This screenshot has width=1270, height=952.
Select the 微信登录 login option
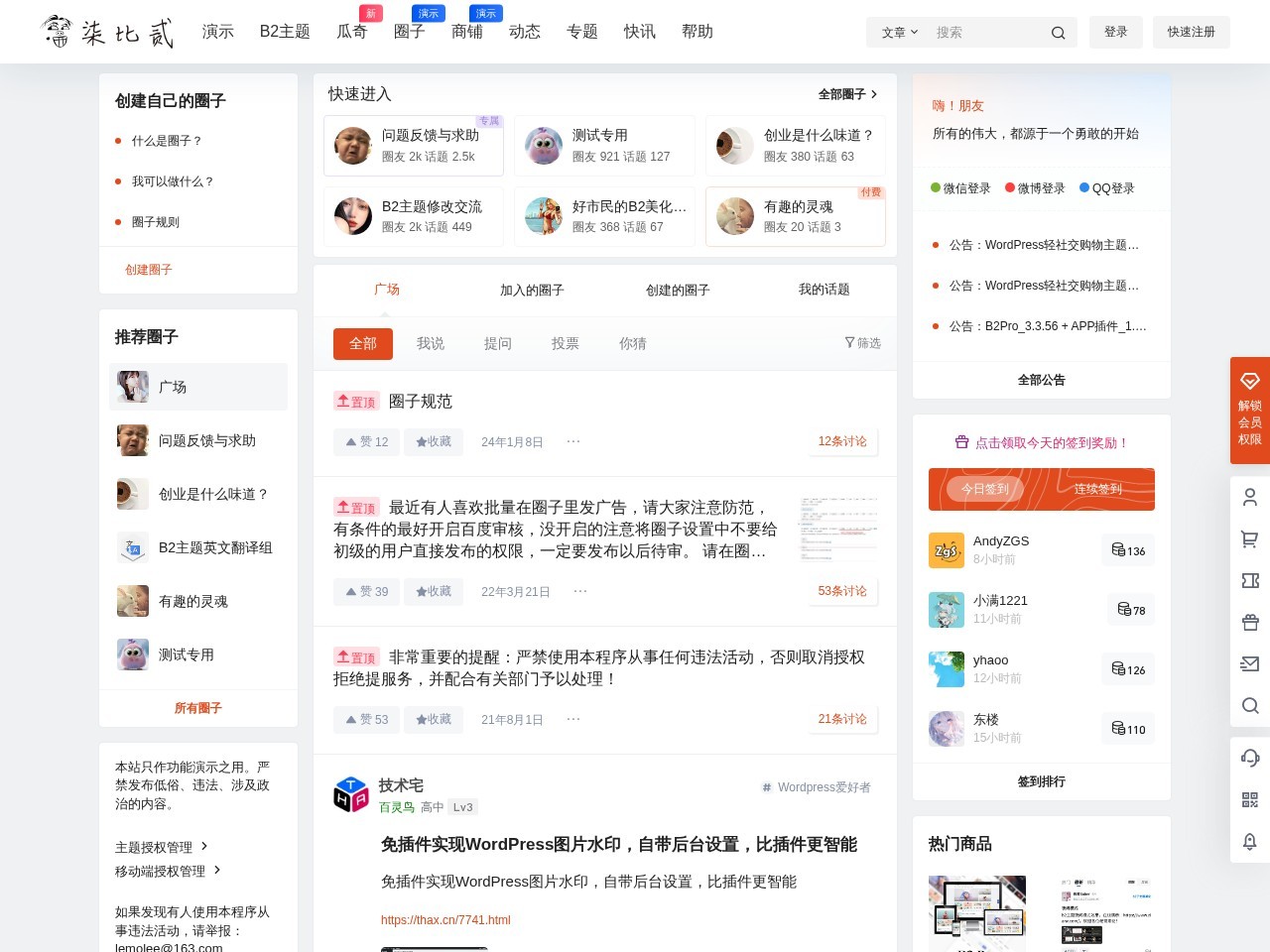pos(960,188)
